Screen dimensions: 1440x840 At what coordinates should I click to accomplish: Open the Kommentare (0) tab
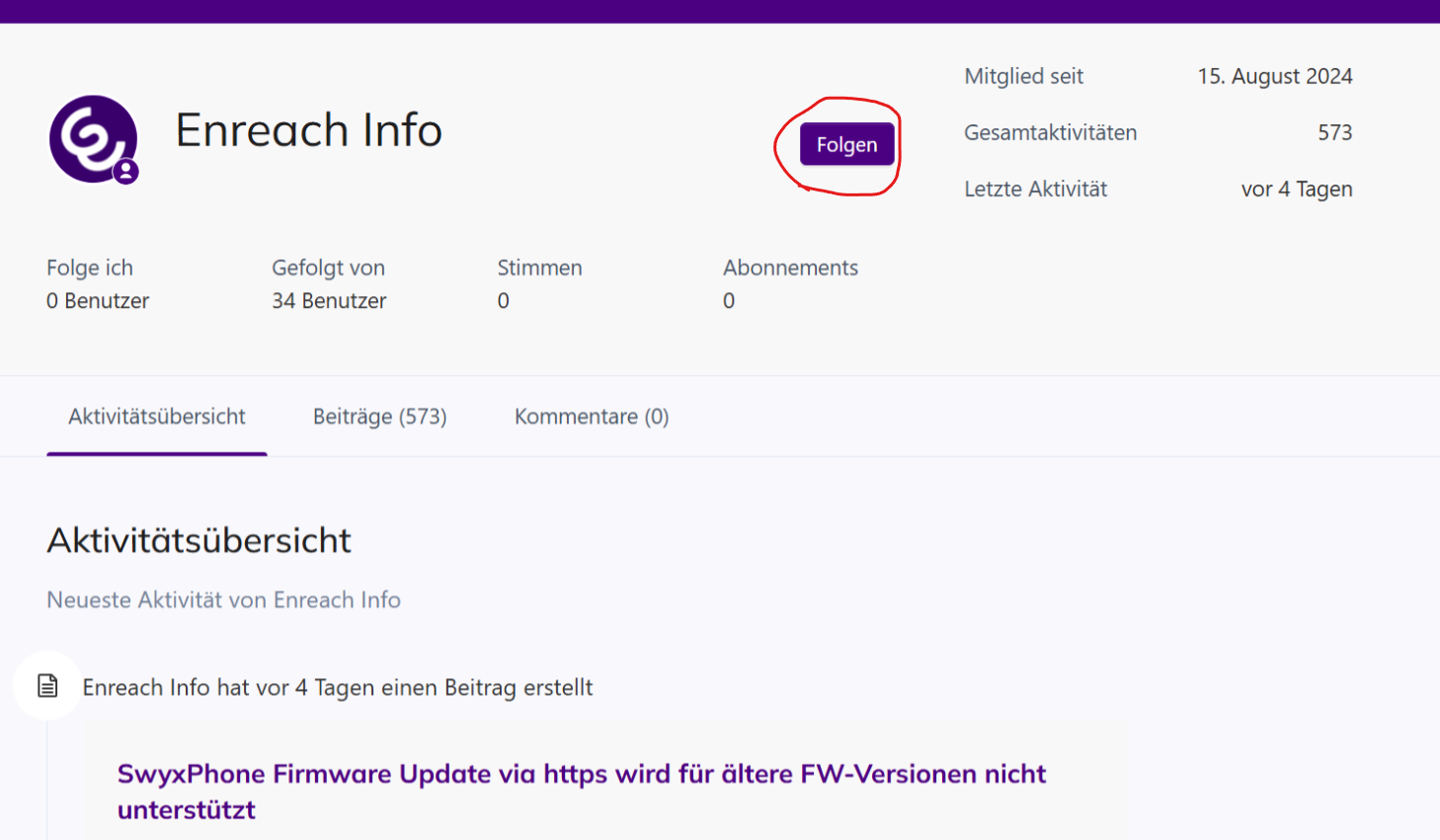591,417
